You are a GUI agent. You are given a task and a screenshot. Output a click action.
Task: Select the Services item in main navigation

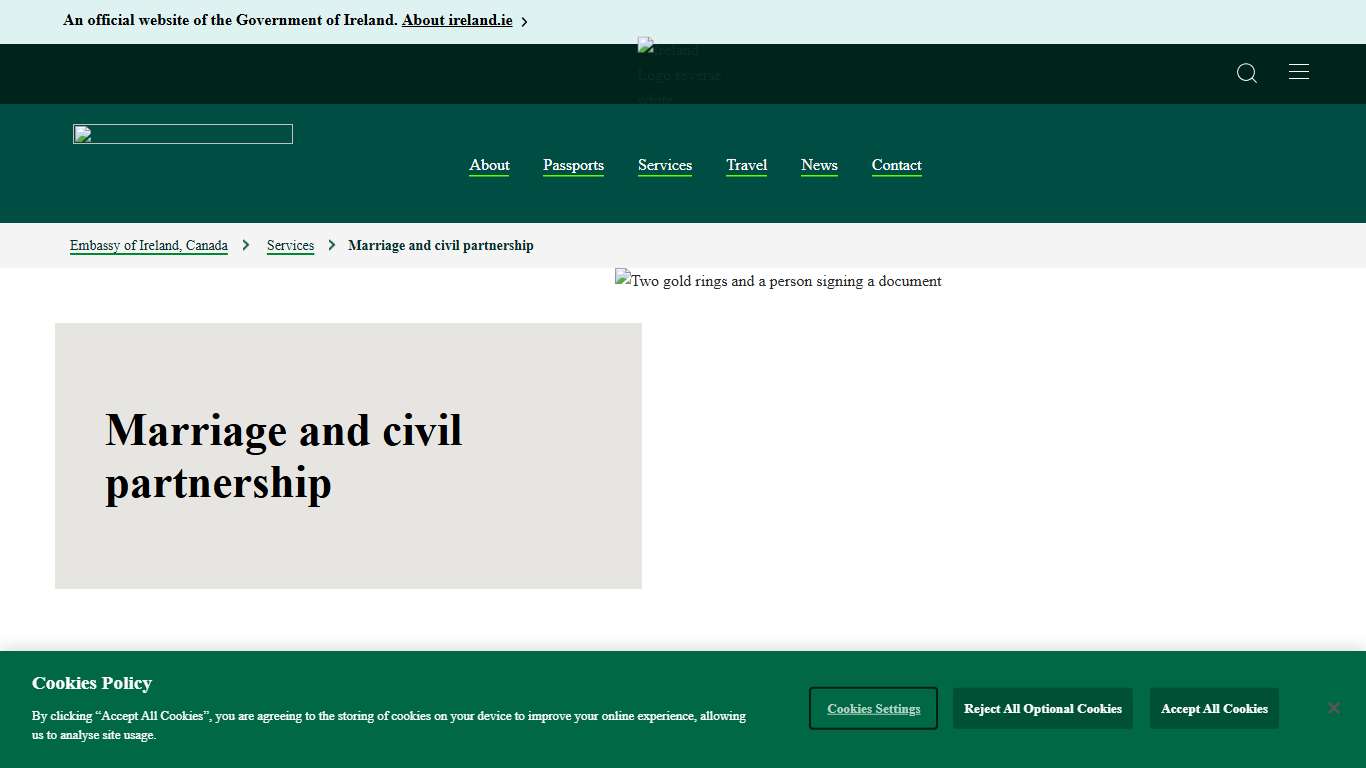pyautogui.click(x=664, y=165)
